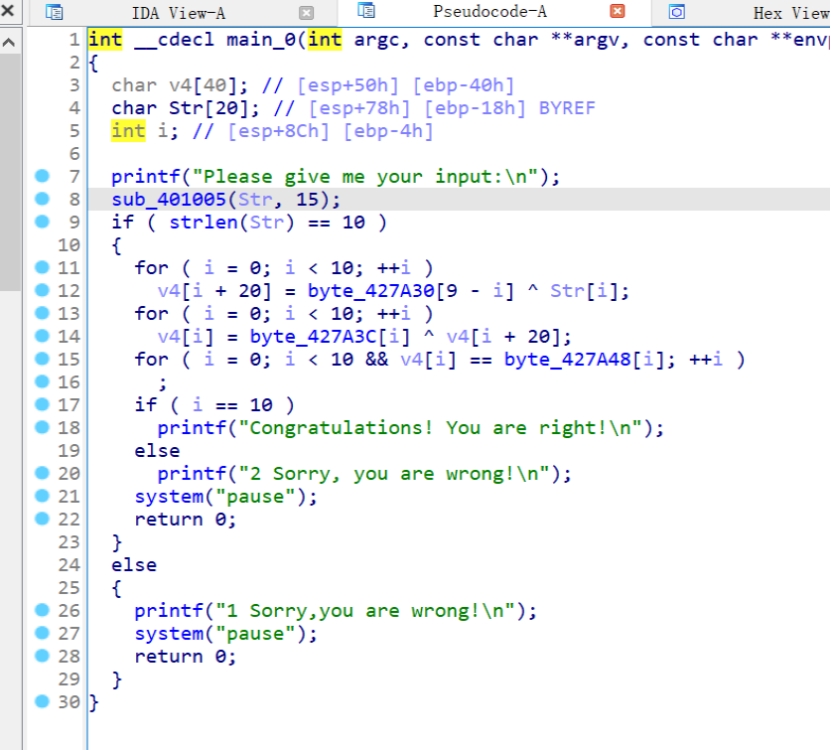This screenshot has height=750, width=831.
Task: Switch to the IDA View-A tab
Action: click(178, 13)
